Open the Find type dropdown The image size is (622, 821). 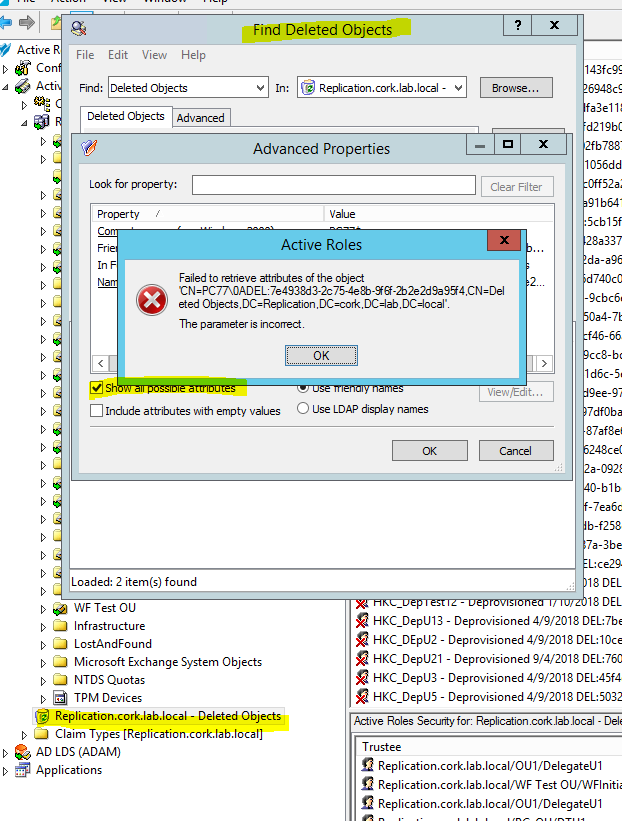tap(258, 88)
